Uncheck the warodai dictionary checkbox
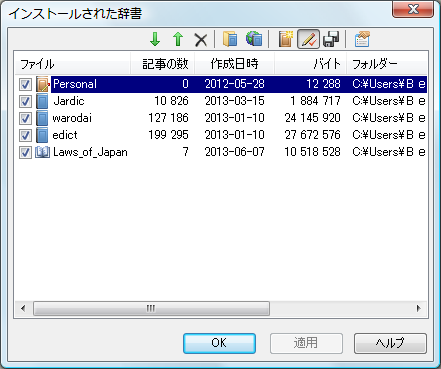Image resolution: width=441 pixels, height=369 pixels. pyautogui.click(x=25, y=118)
